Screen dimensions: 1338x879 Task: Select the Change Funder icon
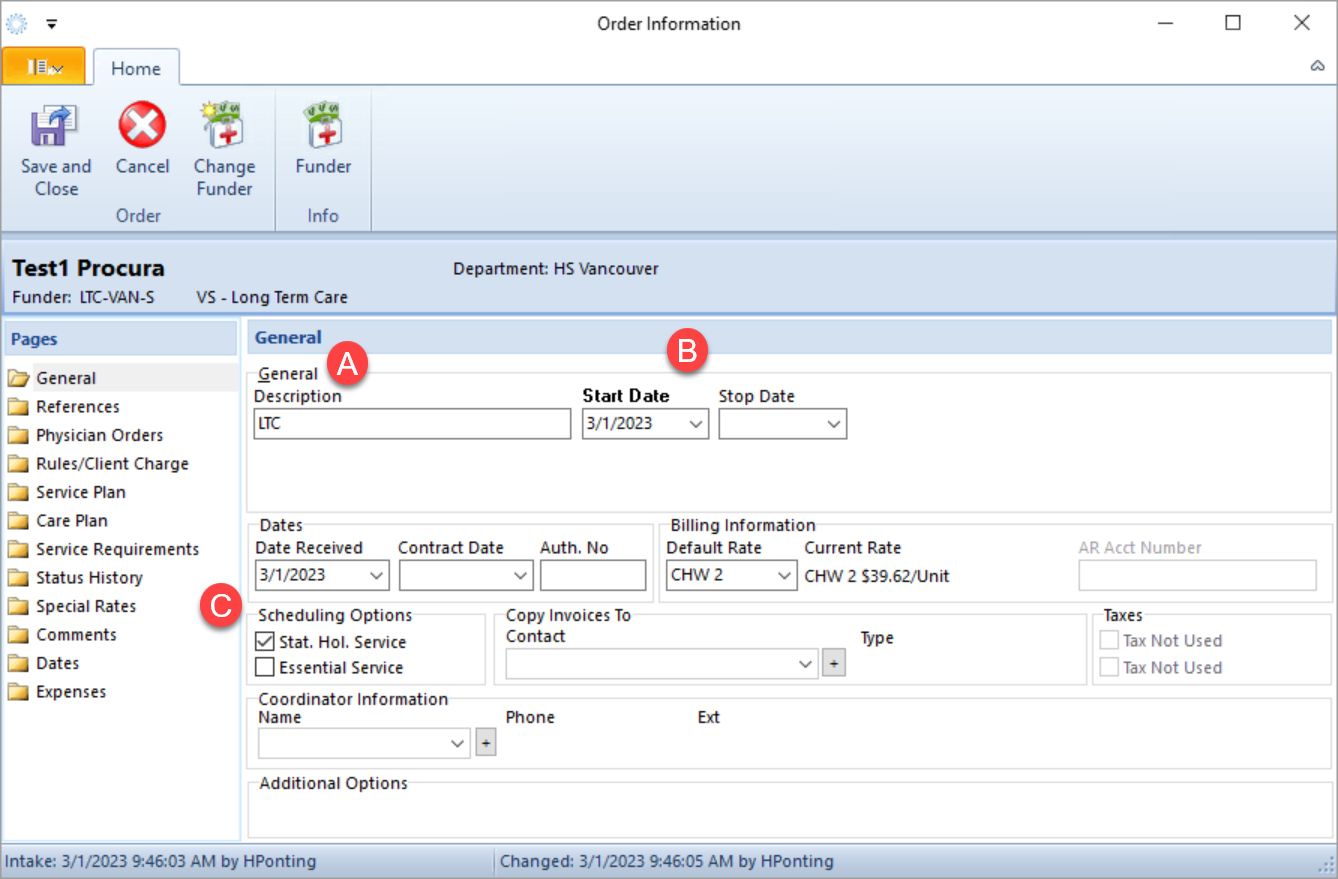[x=223, y=123]
